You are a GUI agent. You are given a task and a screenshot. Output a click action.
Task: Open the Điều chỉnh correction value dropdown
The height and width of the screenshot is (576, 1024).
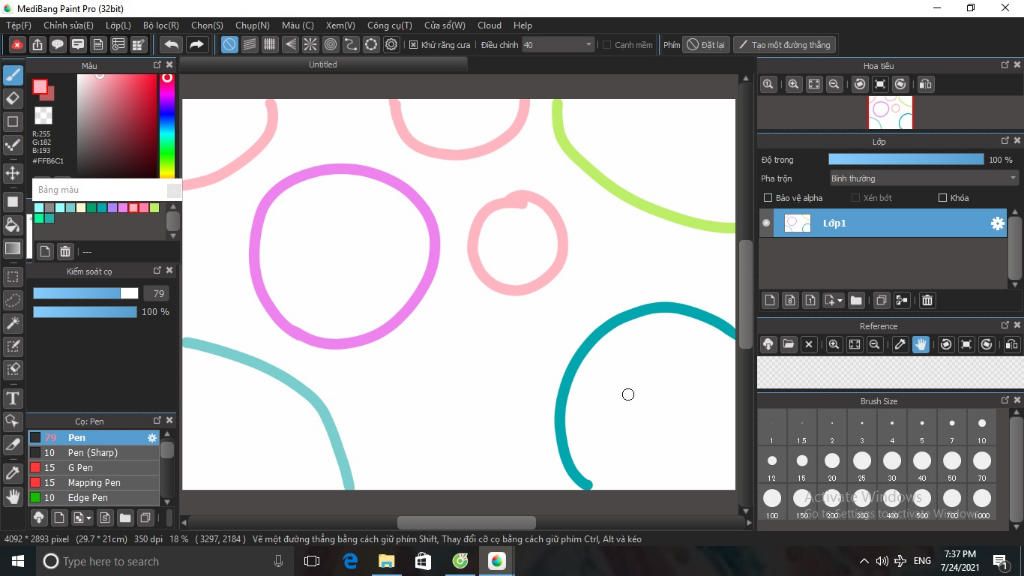(557, 44)
